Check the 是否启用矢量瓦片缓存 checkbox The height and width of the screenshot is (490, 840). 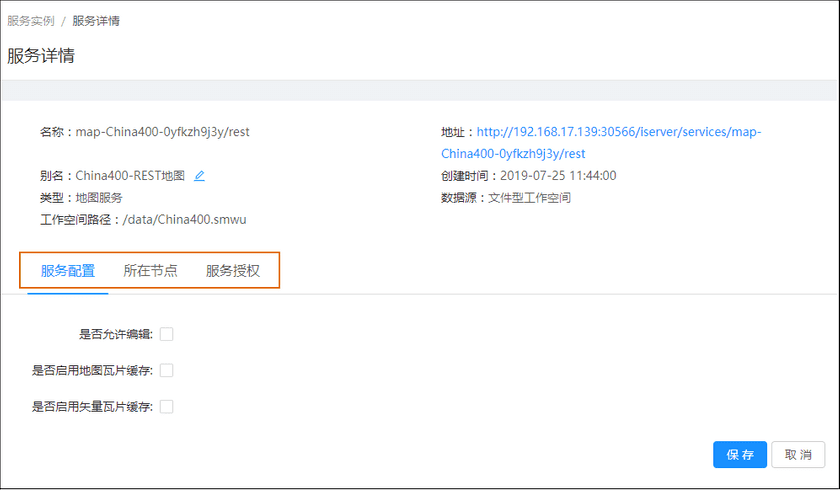(x=167, y=406)
